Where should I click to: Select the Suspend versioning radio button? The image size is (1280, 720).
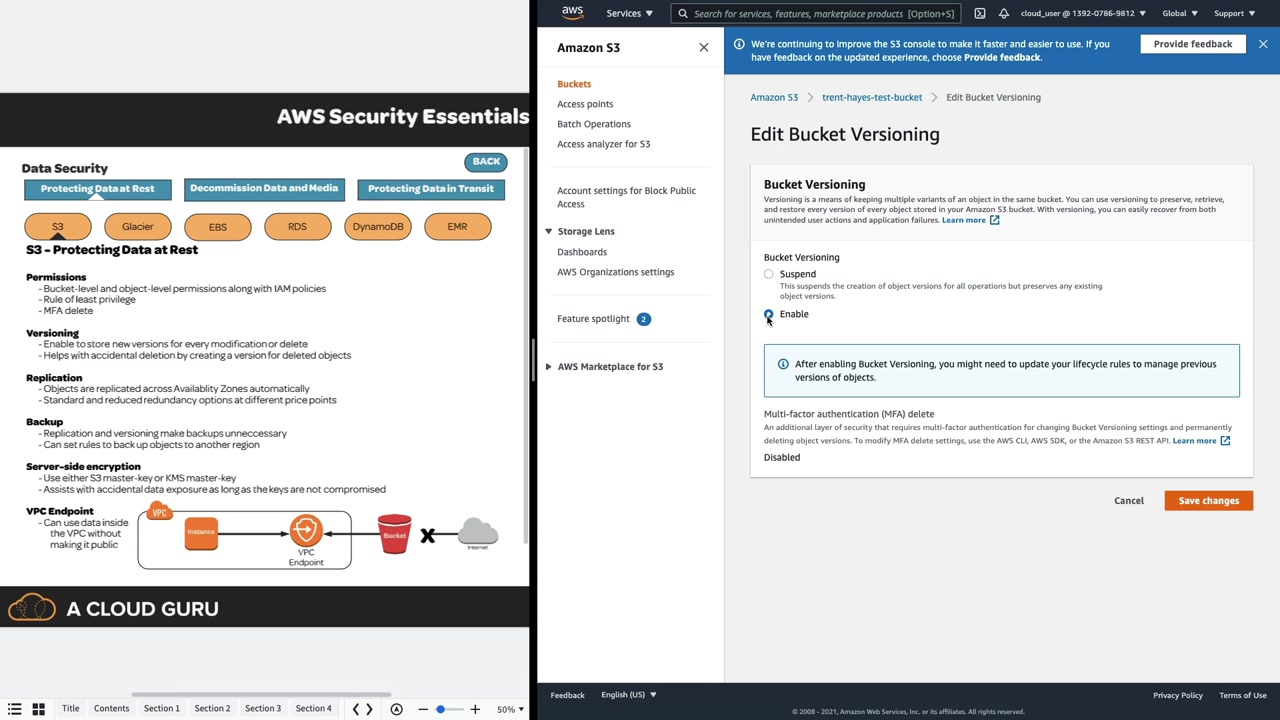point(769,274)
